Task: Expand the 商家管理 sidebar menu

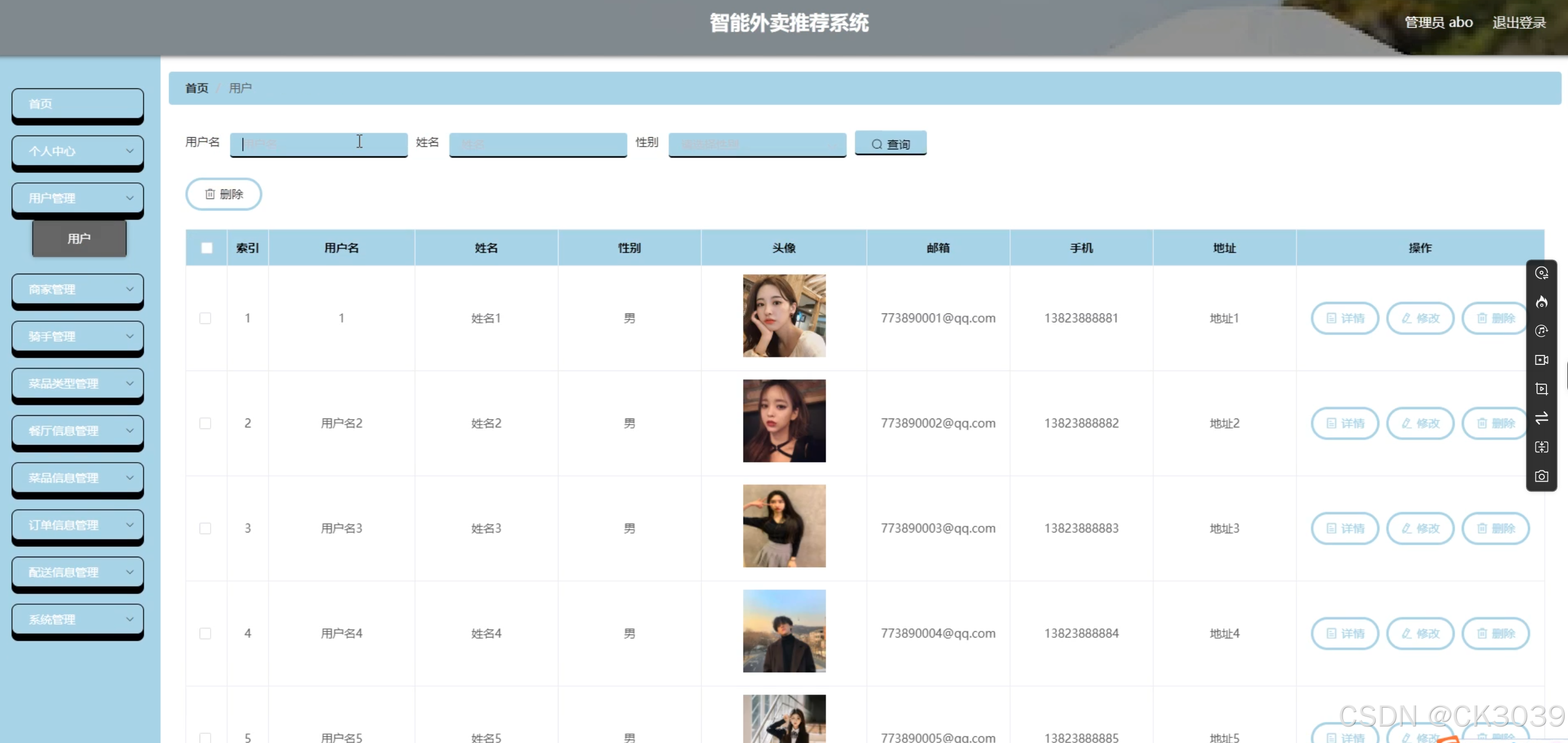Action: (78, 289)
